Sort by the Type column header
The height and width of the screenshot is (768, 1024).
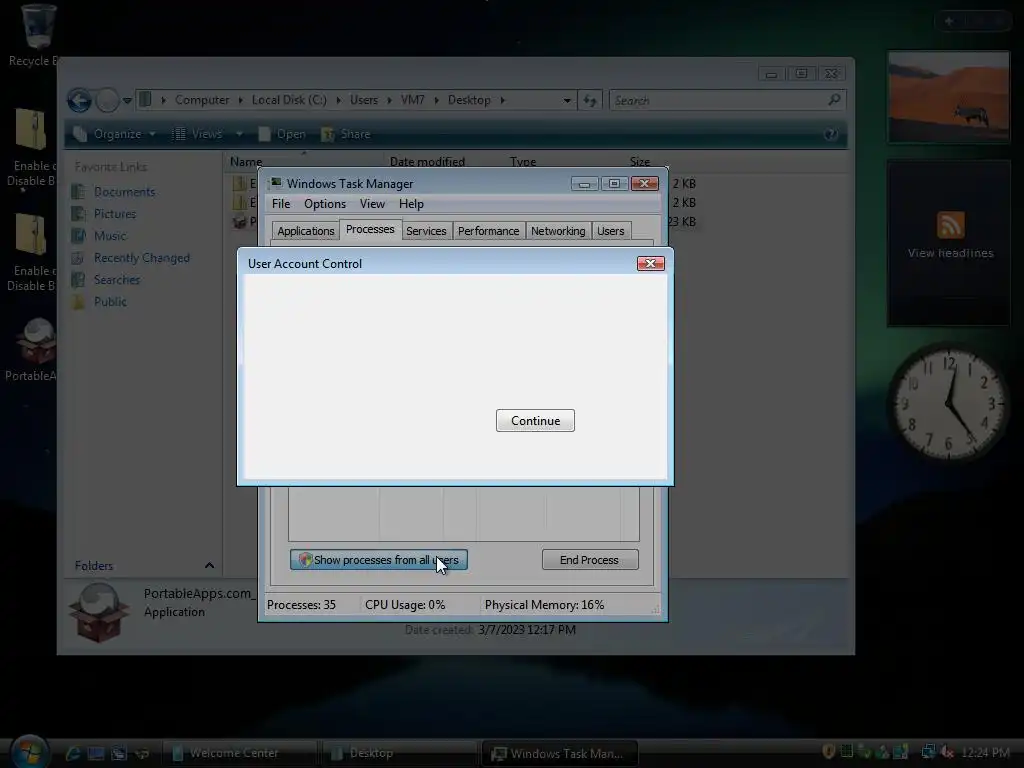[523, 162]
